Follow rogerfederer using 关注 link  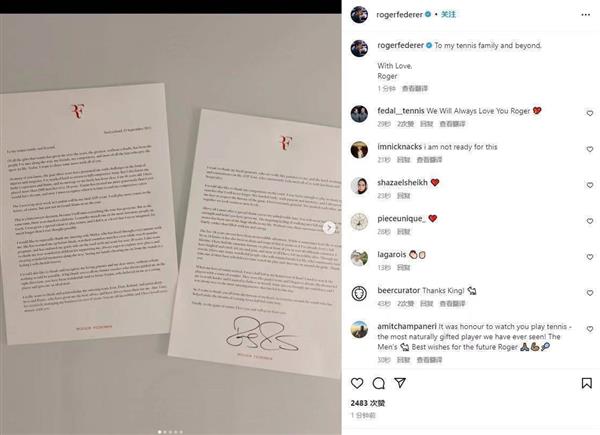click(x=448, y=15)
